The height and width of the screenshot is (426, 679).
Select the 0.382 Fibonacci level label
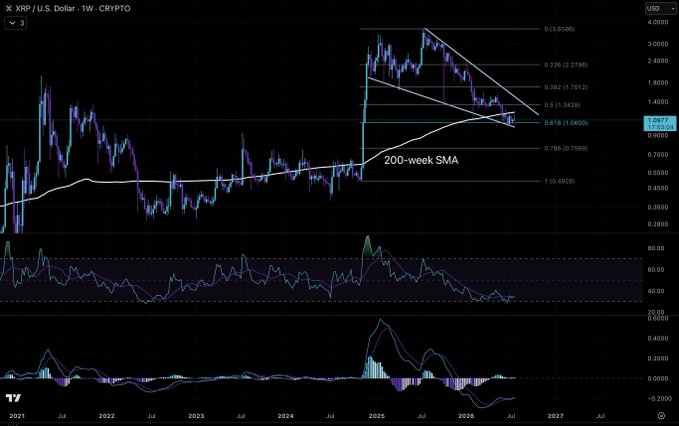(x=566, y=87)
